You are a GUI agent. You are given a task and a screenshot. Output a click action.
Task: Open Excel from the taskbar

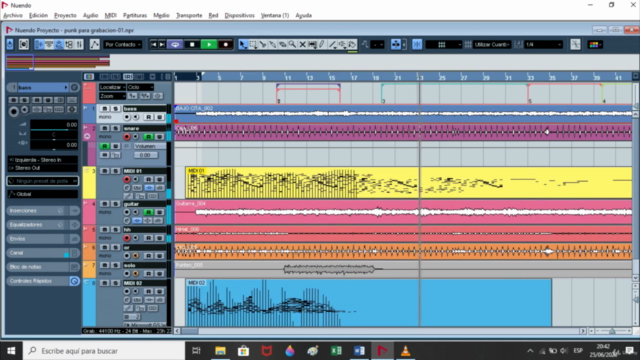pyautogui.click(x=336, y=351)
